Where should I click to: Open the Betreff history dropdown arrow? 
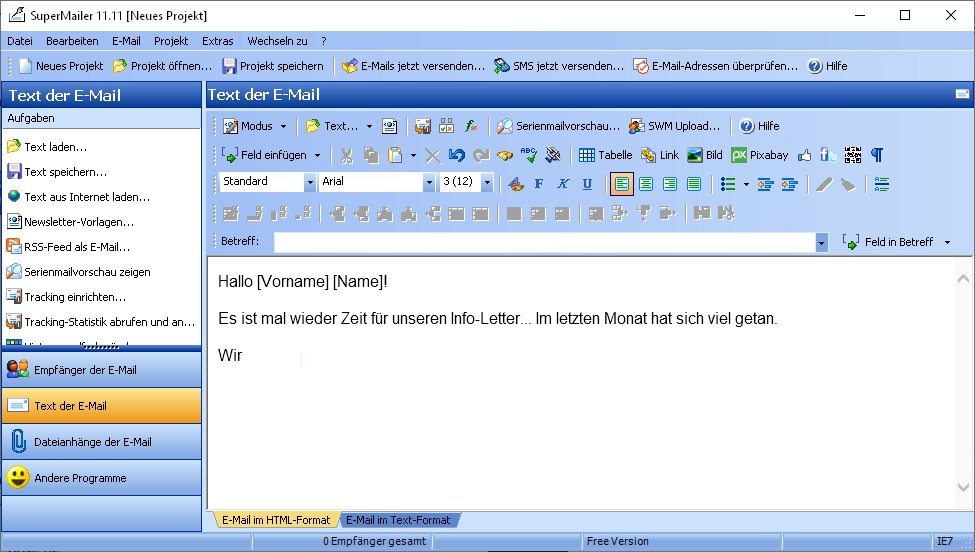(x=821, y=242)
